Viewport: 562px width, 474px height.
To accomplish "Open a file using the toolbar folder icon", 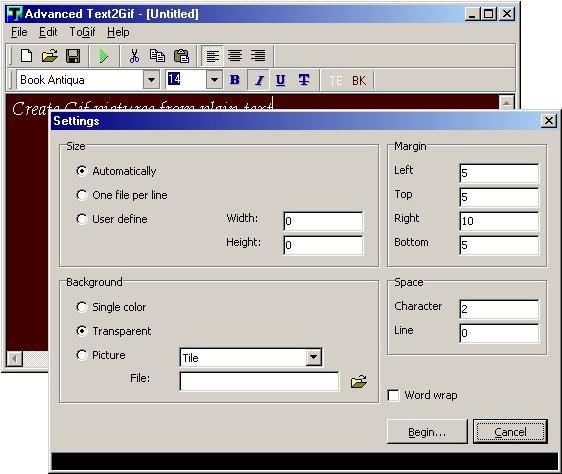I will (x=49, y=56).
